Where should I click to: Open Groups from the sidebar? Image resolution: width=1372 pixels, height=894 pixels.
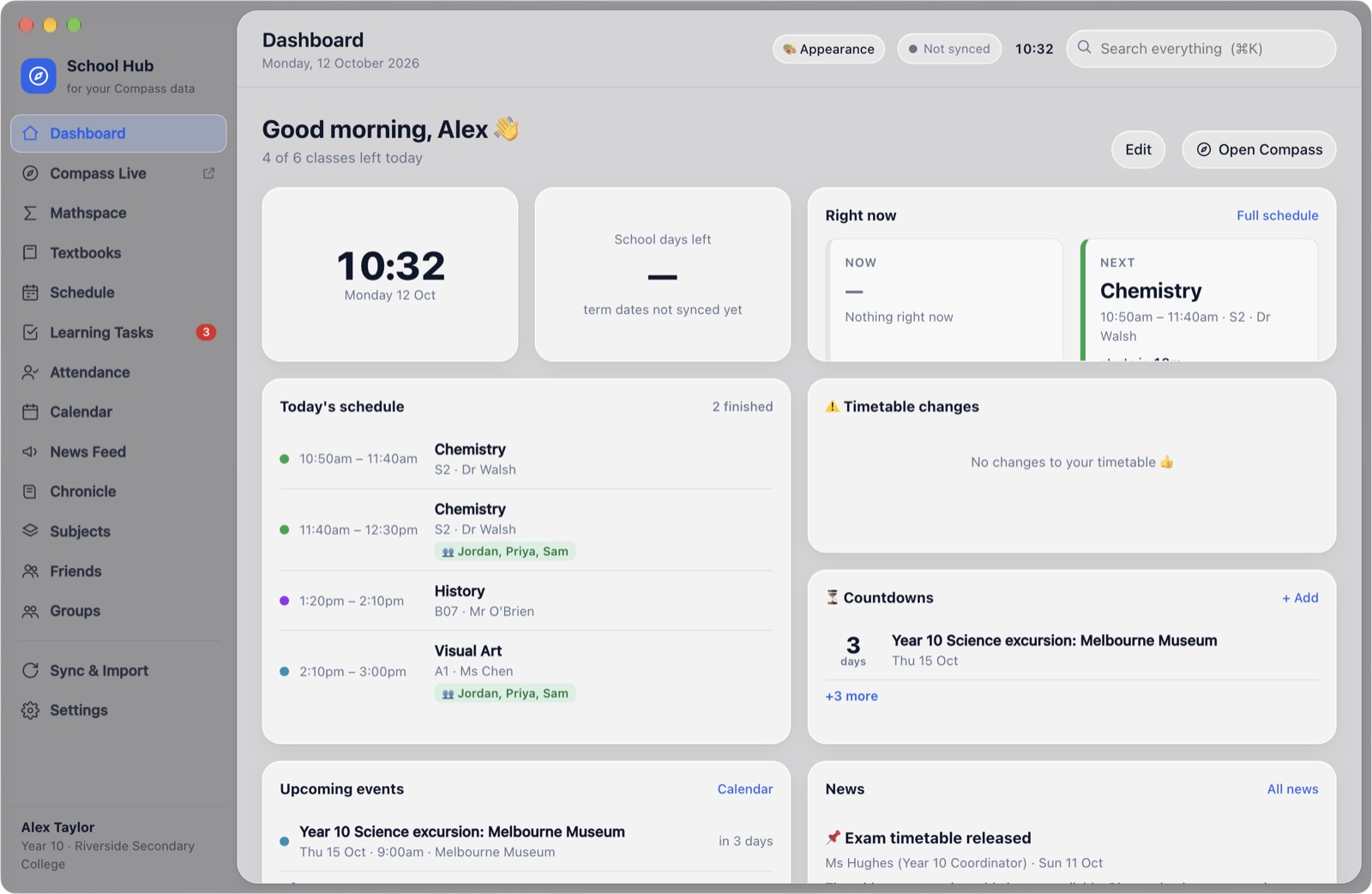pos(118,611)
